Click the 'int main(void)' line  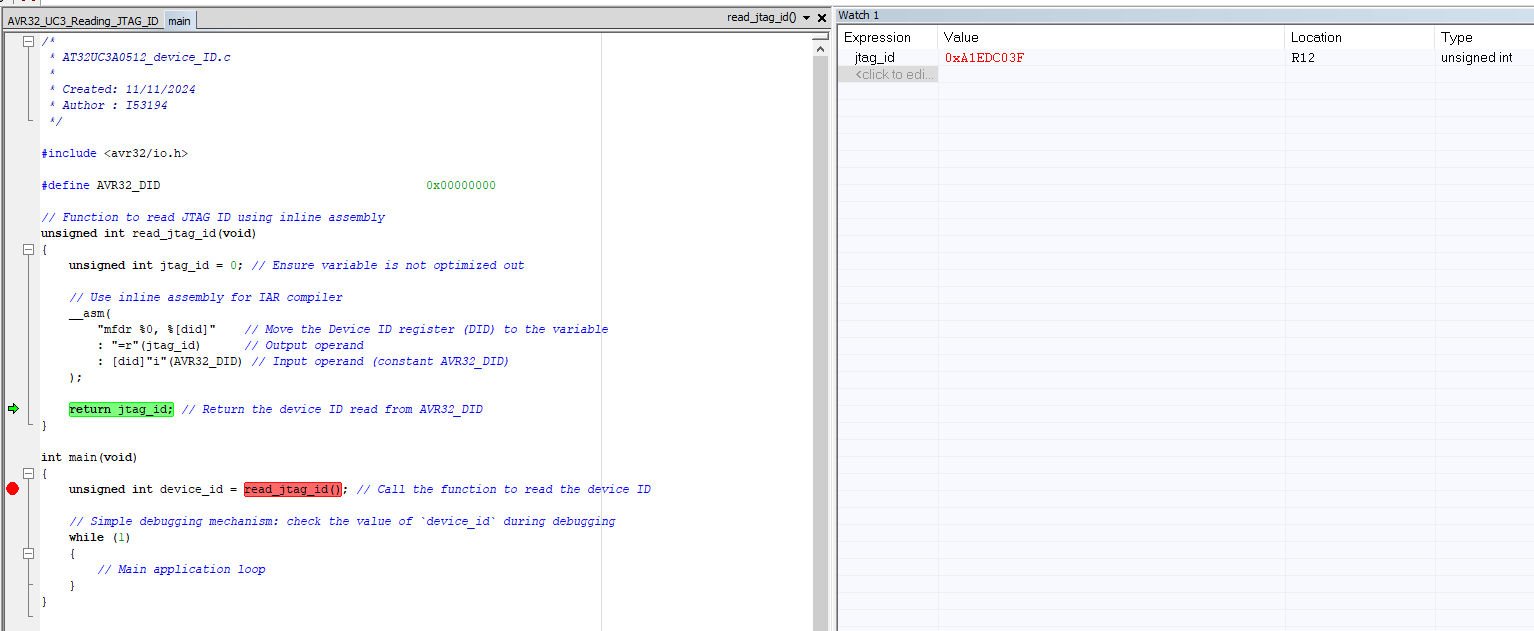pyautogui.click(x=89, y=457)
